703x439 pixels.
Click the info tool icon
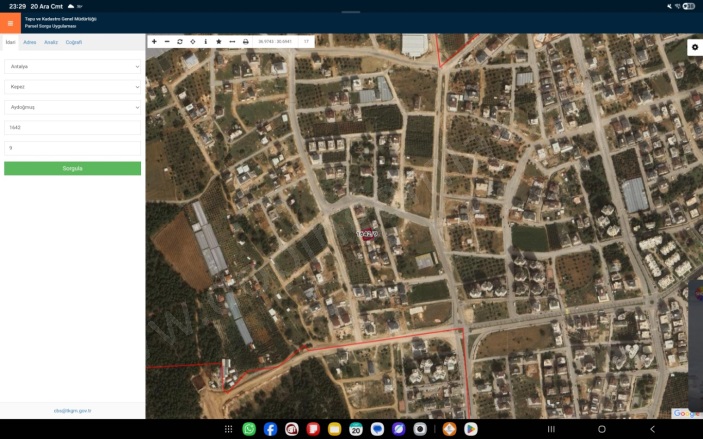206,42
